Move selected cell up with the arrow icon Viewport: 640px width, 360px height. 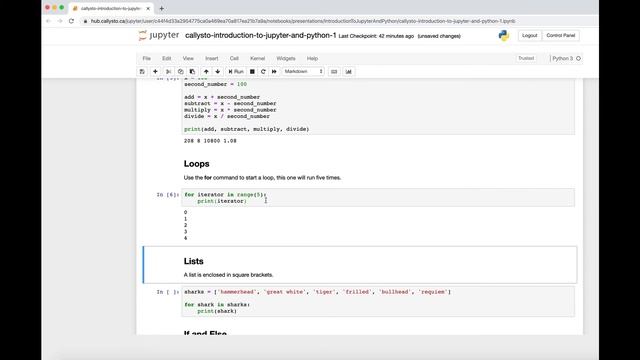pyautogui.click(x=206, y=71)
